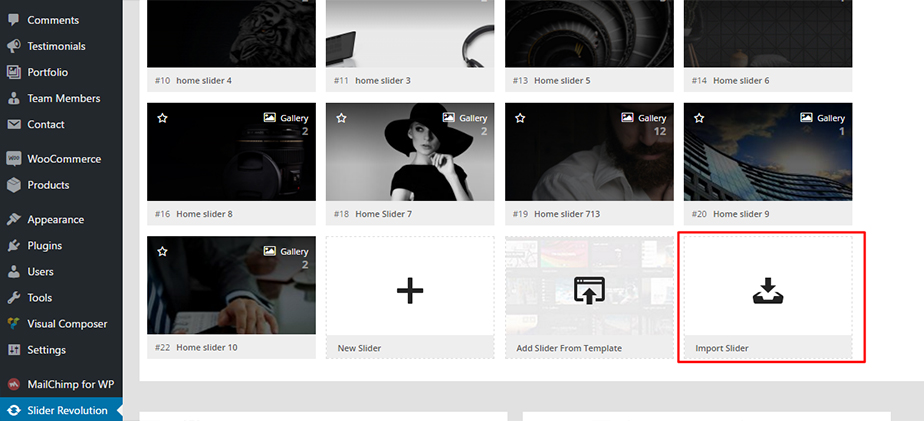Click the New Slider label

tap(361, 348)
